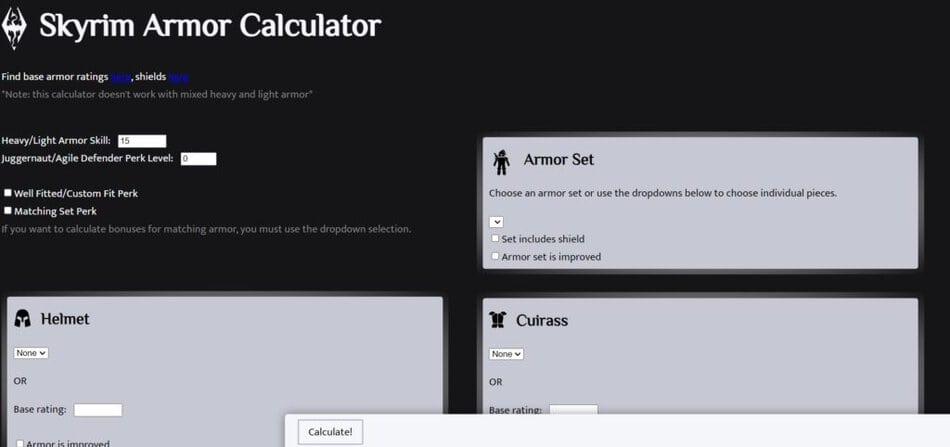
Task: Click the Cuirass heading text
Action: point(542,320)
